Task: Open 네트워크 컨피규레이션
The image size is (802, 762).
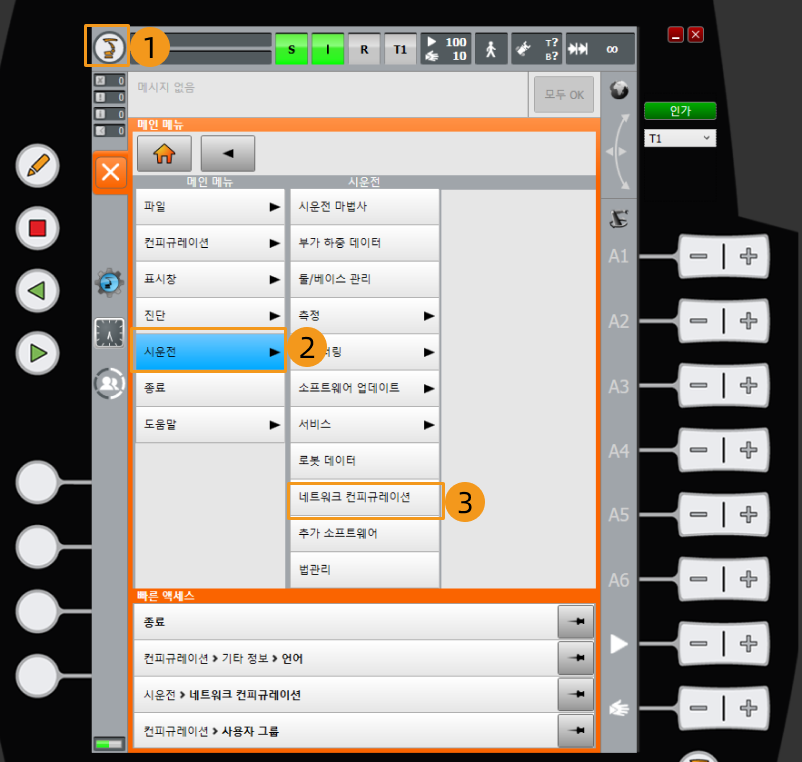Action: point(365,498)
